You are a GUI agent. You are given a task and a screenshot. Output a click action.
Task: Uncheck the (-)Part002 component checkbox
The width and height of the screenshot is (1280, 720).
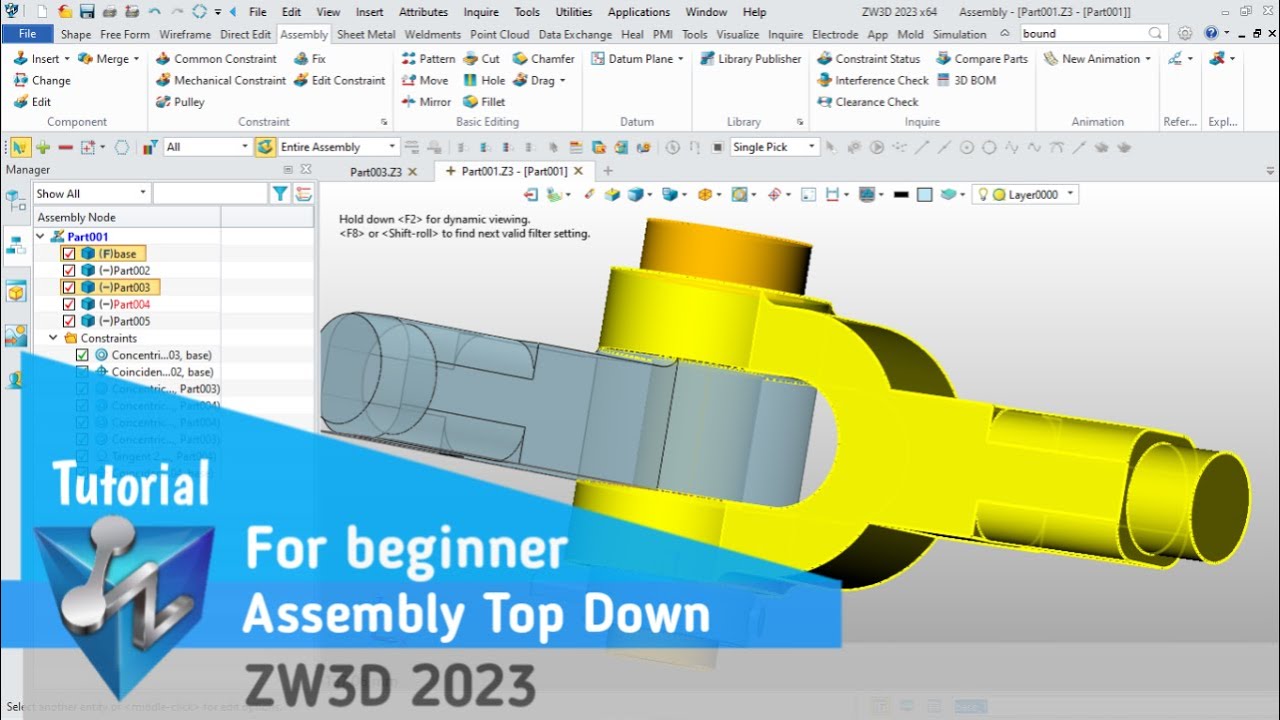[x=69, y=271]
